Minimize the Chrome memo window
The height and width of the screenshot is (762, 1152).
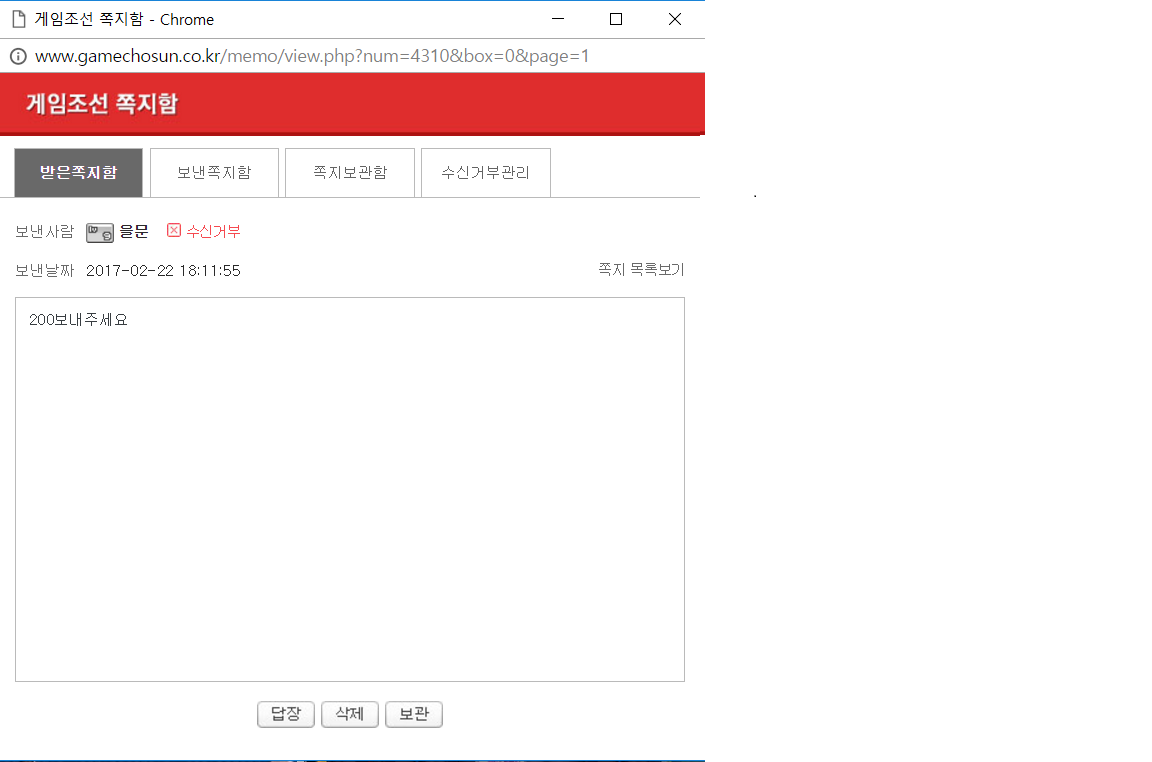click(x=558, y=19)
